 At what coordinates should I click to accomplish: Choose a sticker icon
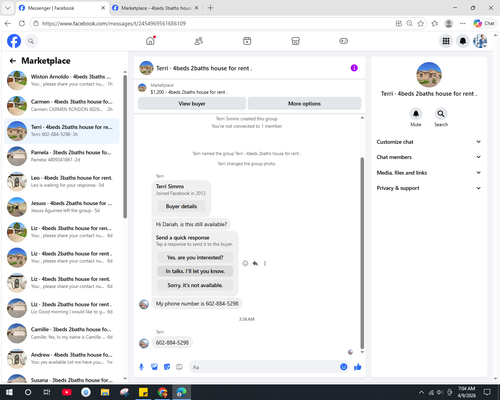click(x=167, y=367)
